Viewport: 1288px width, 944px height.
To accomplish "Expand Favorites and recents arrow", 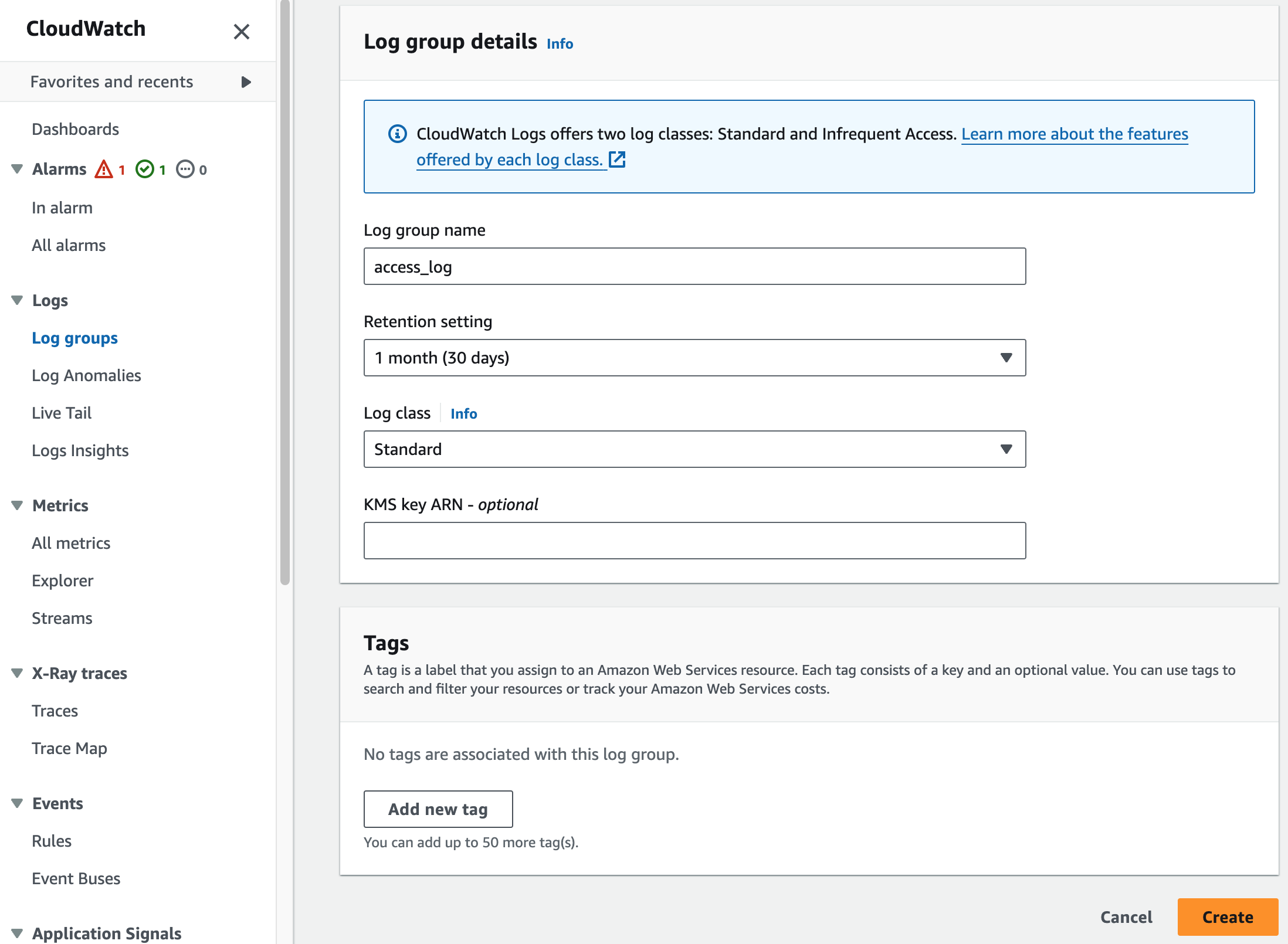I will pyautogui.click(x=246, y=82).
